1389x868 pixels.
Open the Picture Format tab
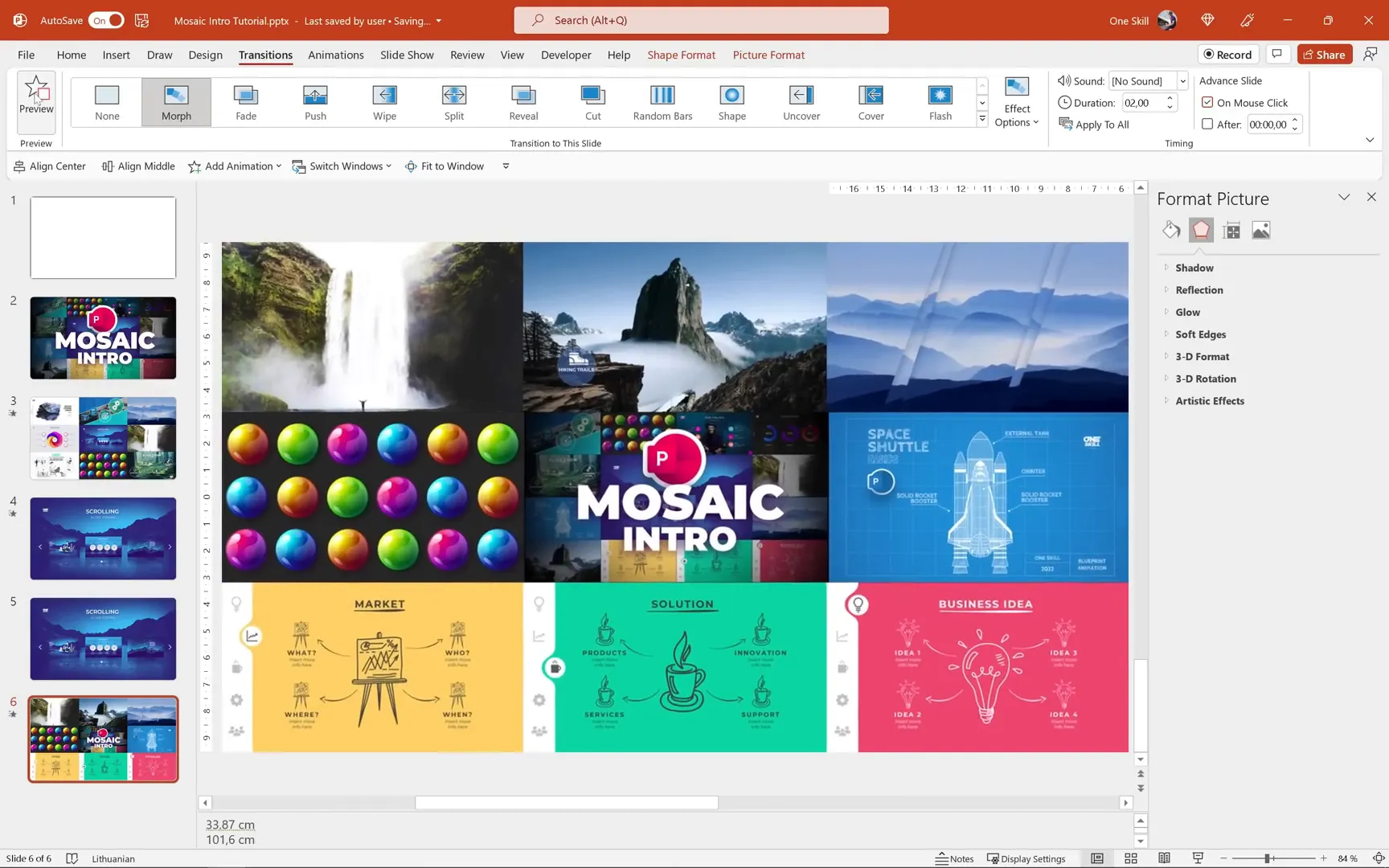pyautogui.click(x=768, y=55)
